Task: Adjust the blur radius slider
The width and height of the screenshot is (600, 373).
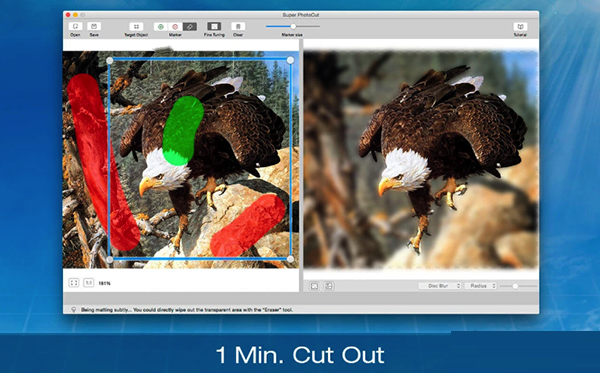Action: pyautogui.click(x=518, y=286)
